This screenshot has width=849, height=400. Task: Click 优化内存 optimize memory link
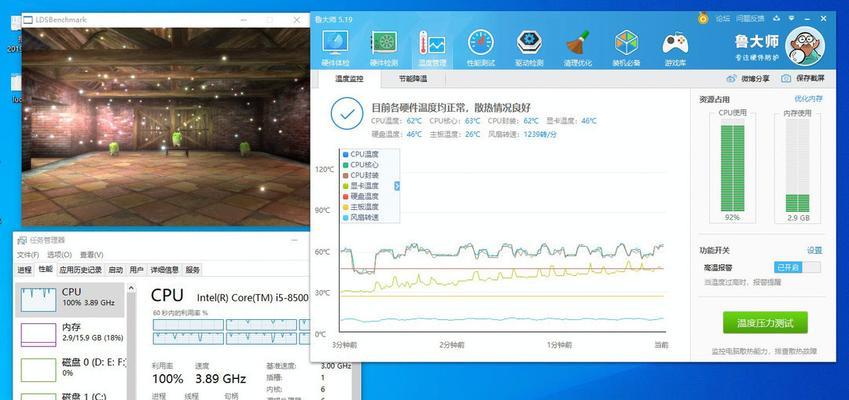808,99
